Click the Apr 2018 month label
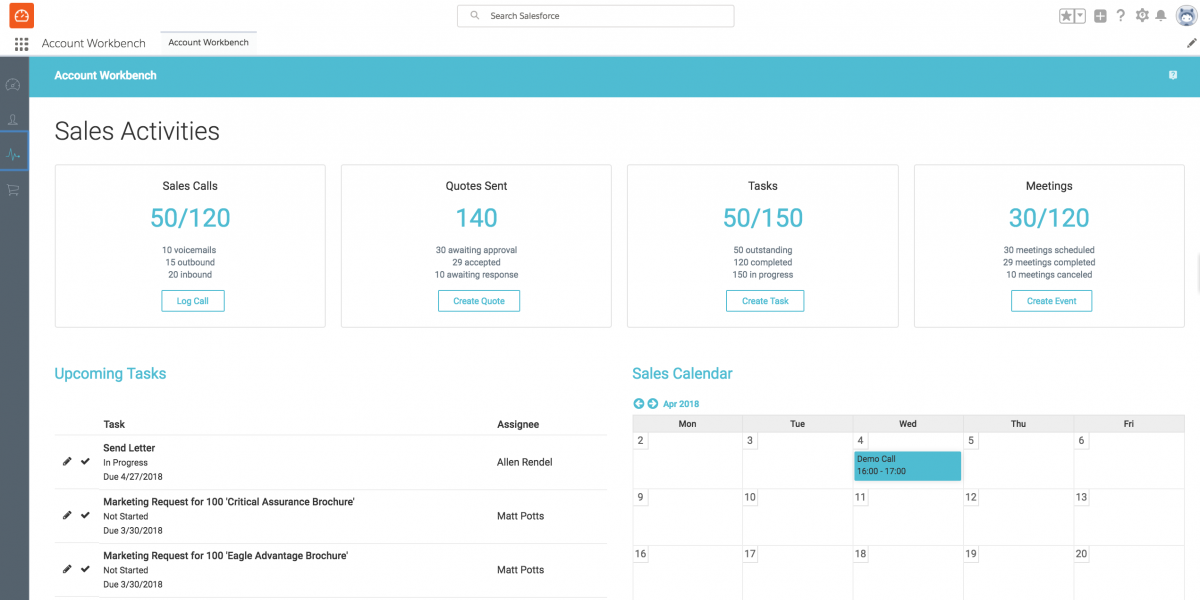The width and height of the screenshot is (1200, 600). [681, 404]
